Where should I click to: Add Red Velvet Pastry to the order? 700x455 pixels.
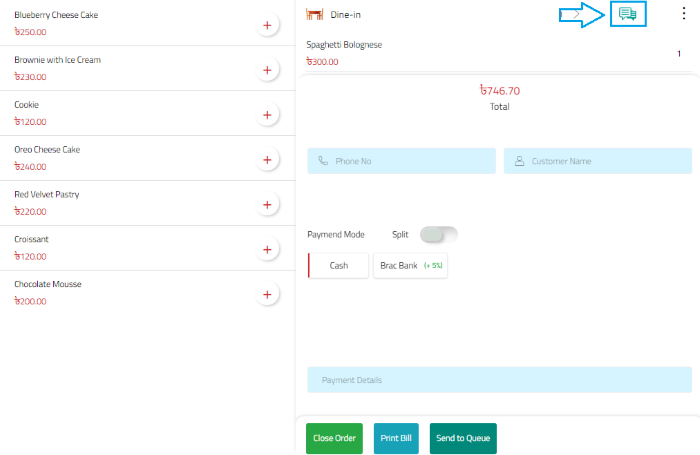point(267,205)
